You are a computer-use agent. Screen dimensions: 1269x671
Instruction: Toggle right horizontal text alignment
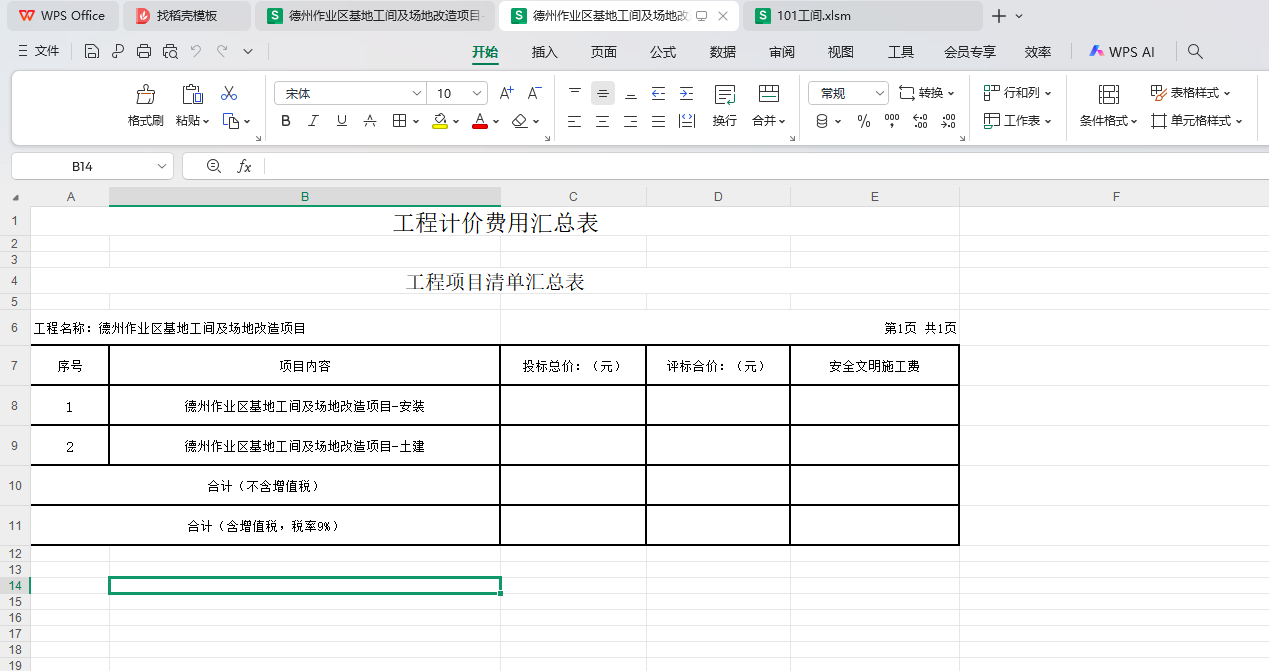631,121
